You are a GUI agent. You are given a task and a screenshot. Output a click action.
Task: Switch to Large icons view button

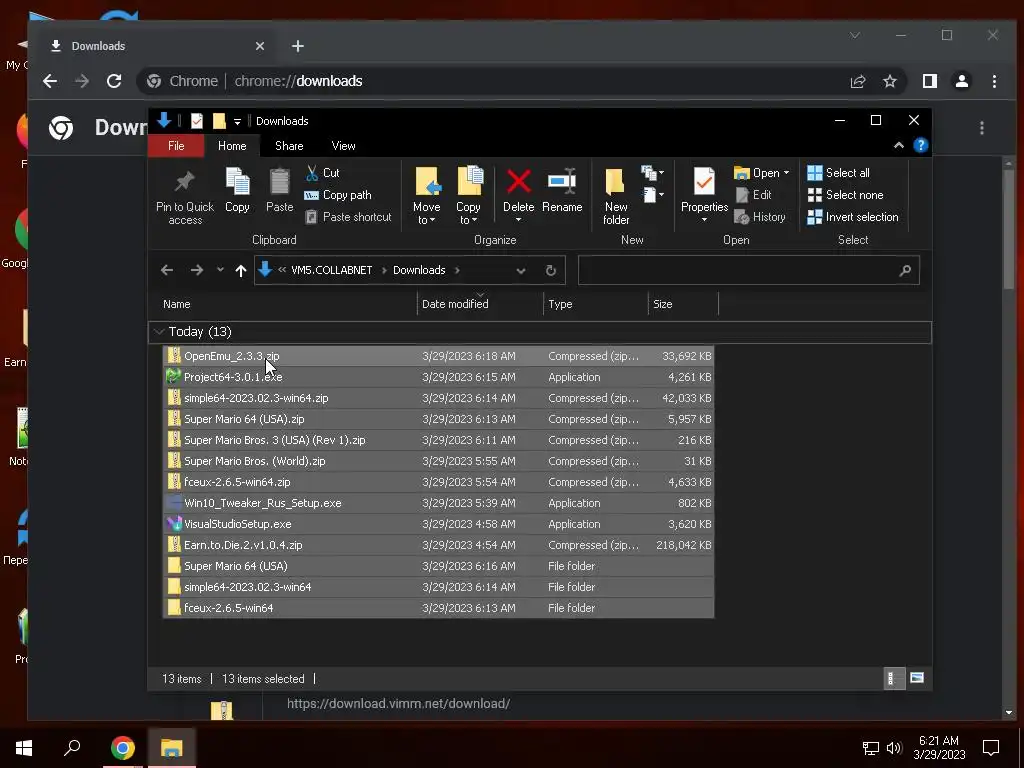(x=917, y=678)
